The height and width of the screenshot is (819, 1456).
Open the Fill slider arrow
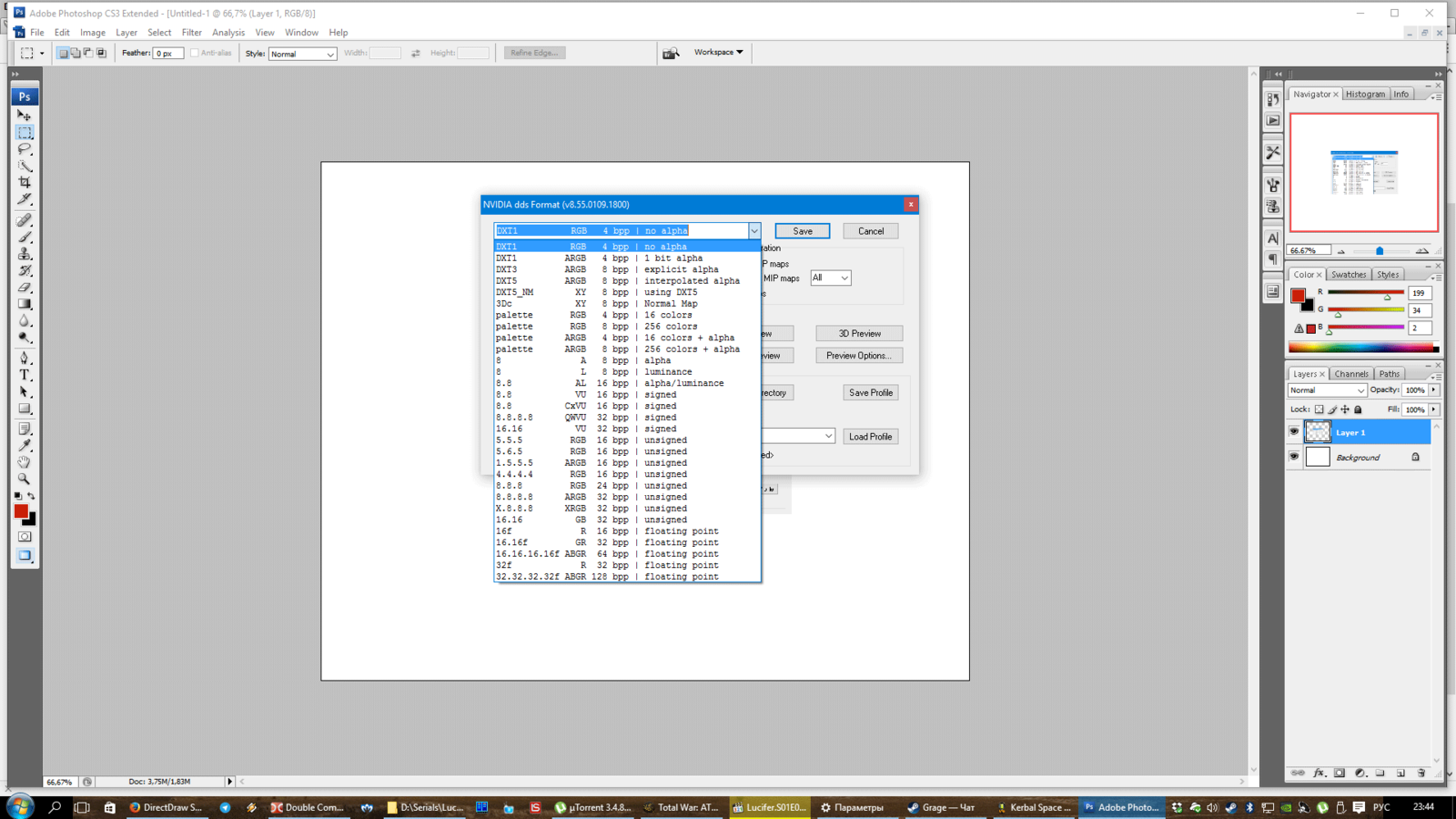[1434, 409]
